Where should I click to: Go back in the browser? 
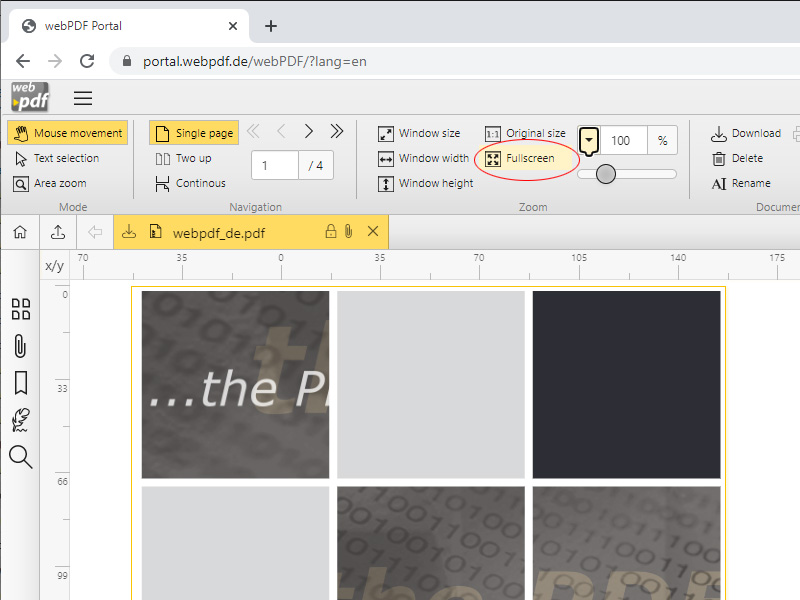23,61
